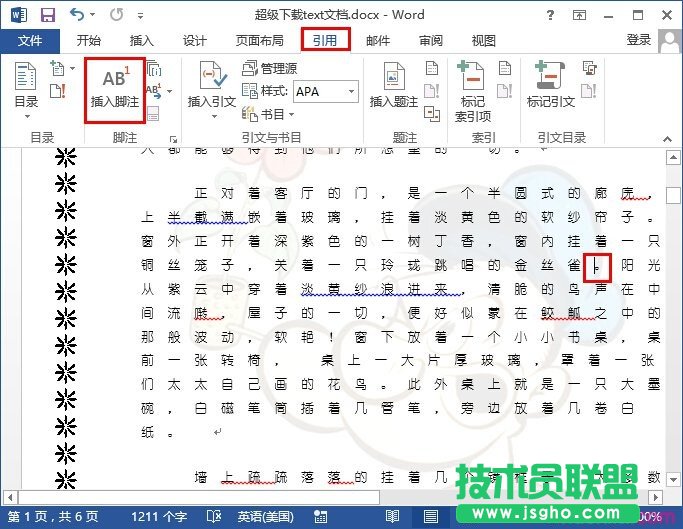Click Insert Table of Figures icon
This screenshot has width=683, height=529.
click(x=432, y=68)
